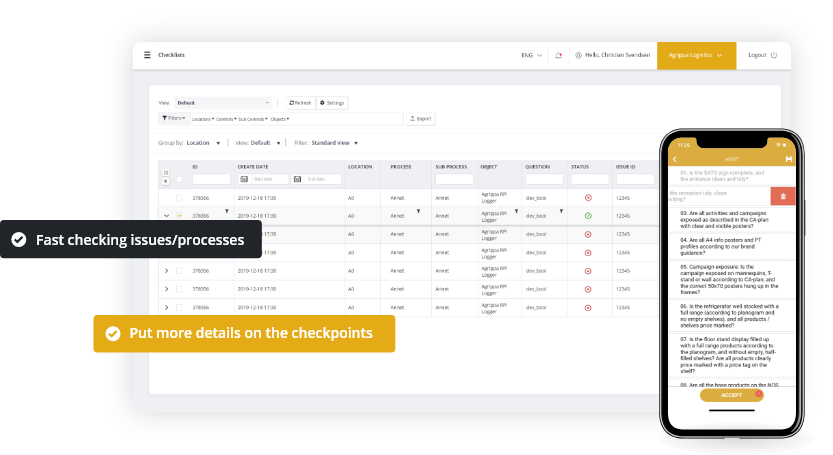Click the Export button
Screen dimensions: 833x455
(421, 118)
